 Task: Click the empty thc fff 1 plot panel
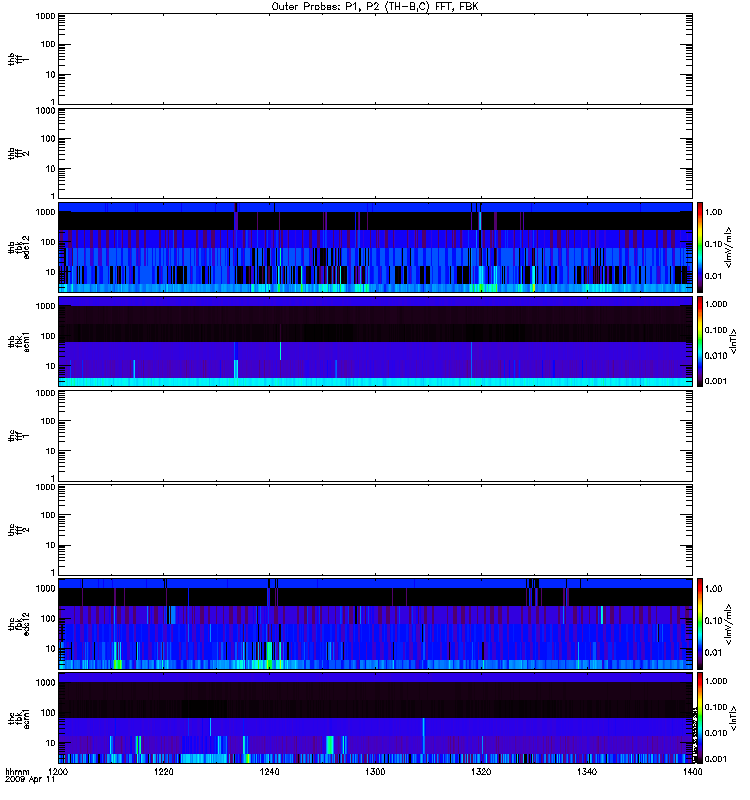[x=376, y=436]
